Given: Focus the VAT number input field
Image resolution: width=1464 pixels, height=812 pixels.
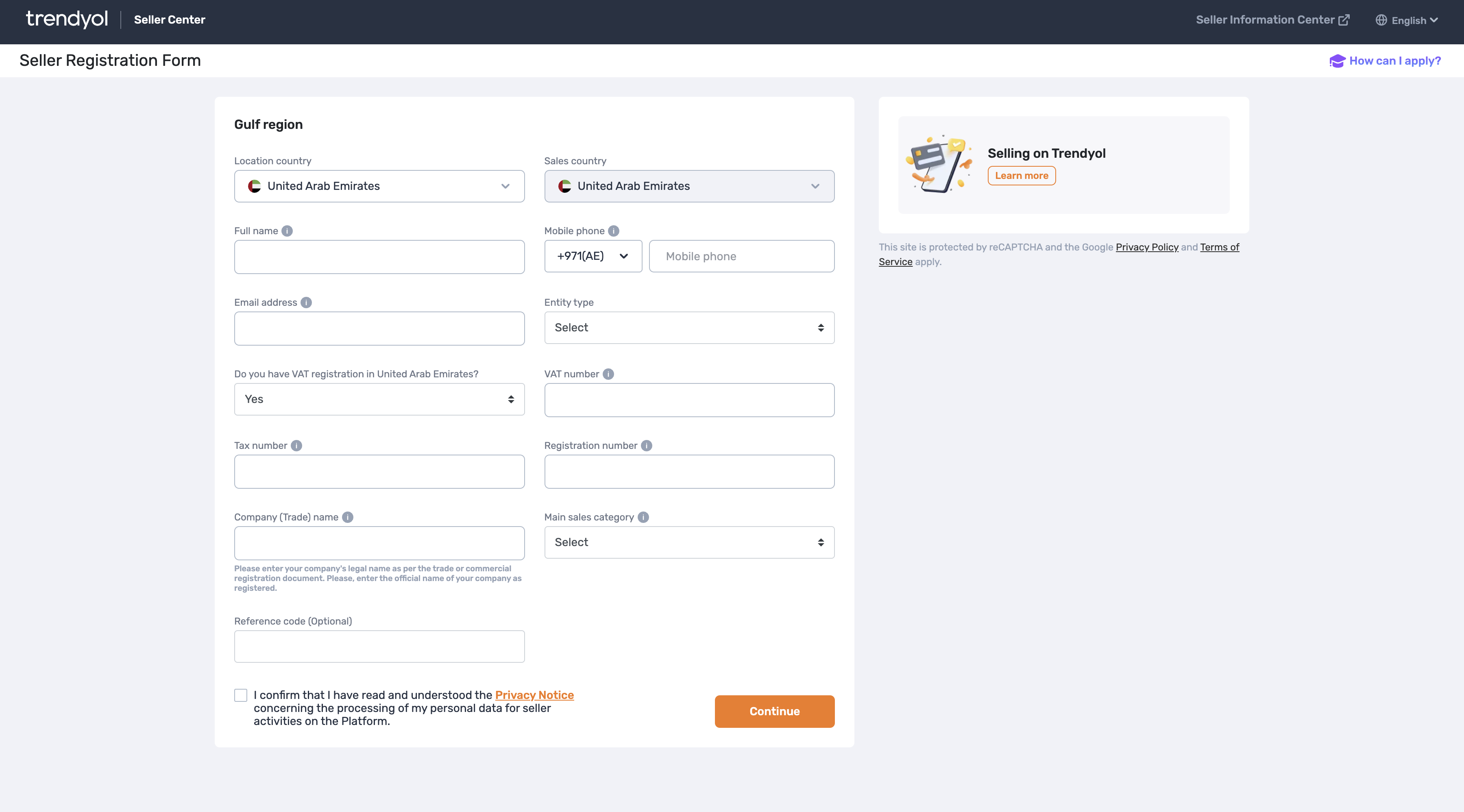Looking at the screenshot, I should 689,400.
